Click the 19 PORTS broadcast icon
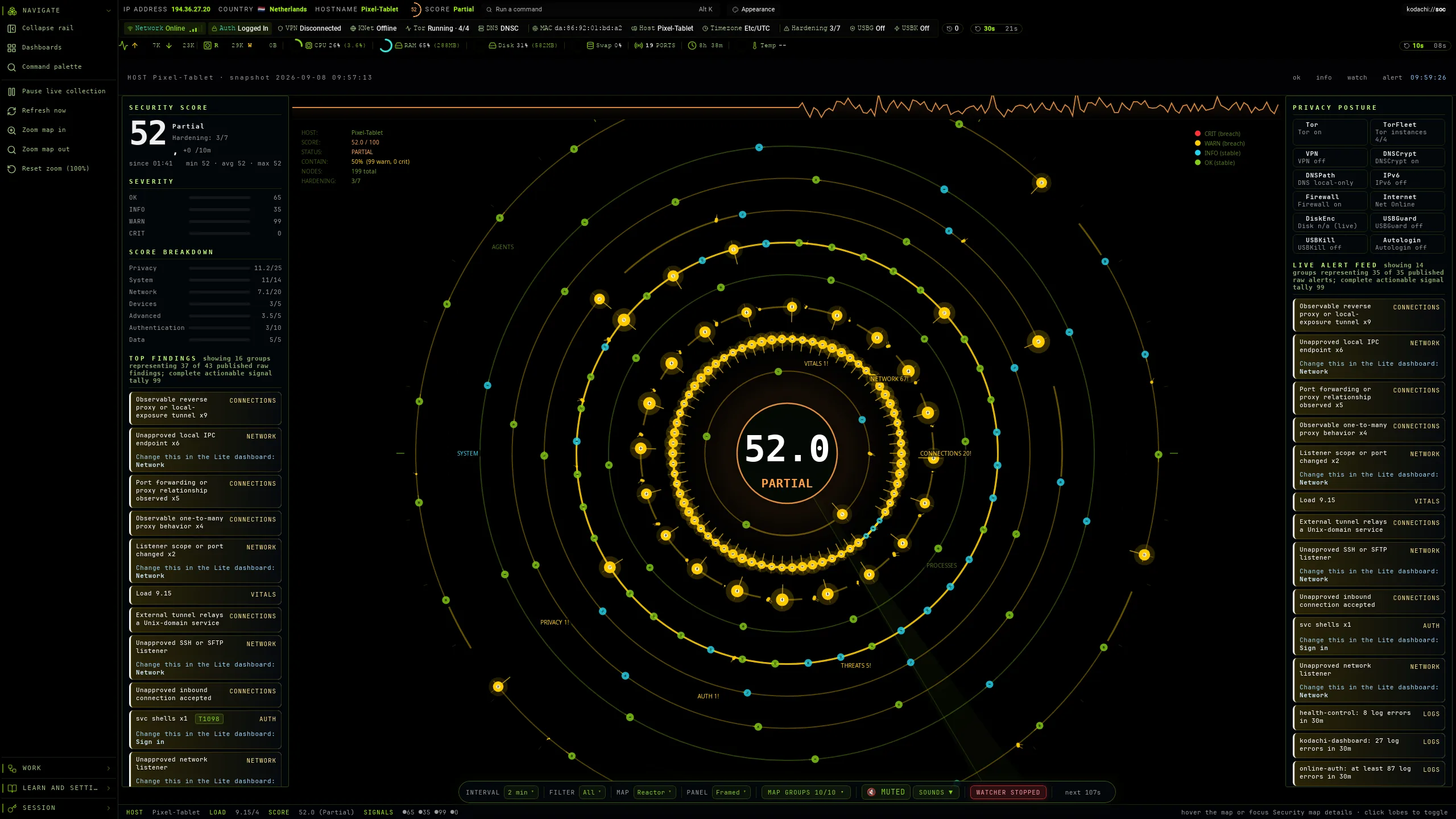Screen dimensions: 1456x819 [639, 45]
